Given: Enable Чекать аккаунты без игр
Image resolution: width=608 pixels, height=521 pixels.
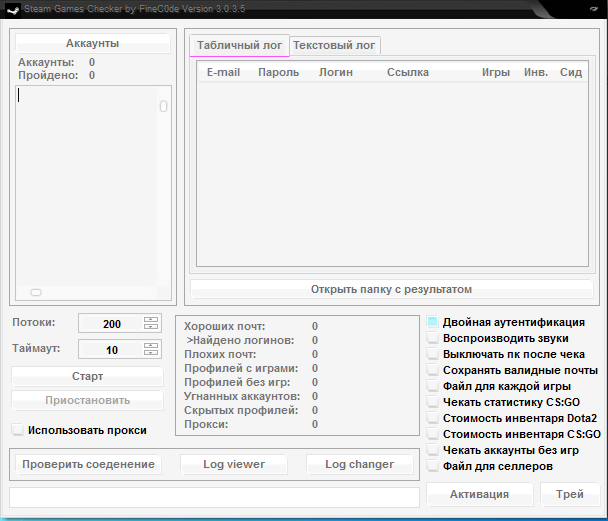Looking at the screenshot, I should point(432,450).
